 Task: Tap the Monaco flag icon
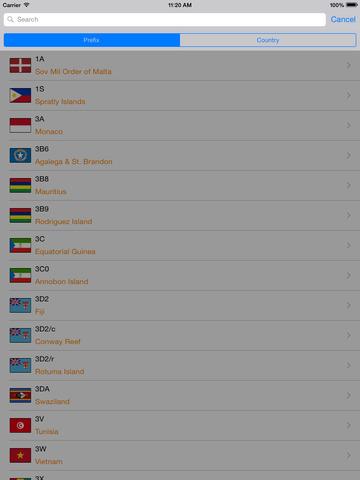tap(20, 125)
